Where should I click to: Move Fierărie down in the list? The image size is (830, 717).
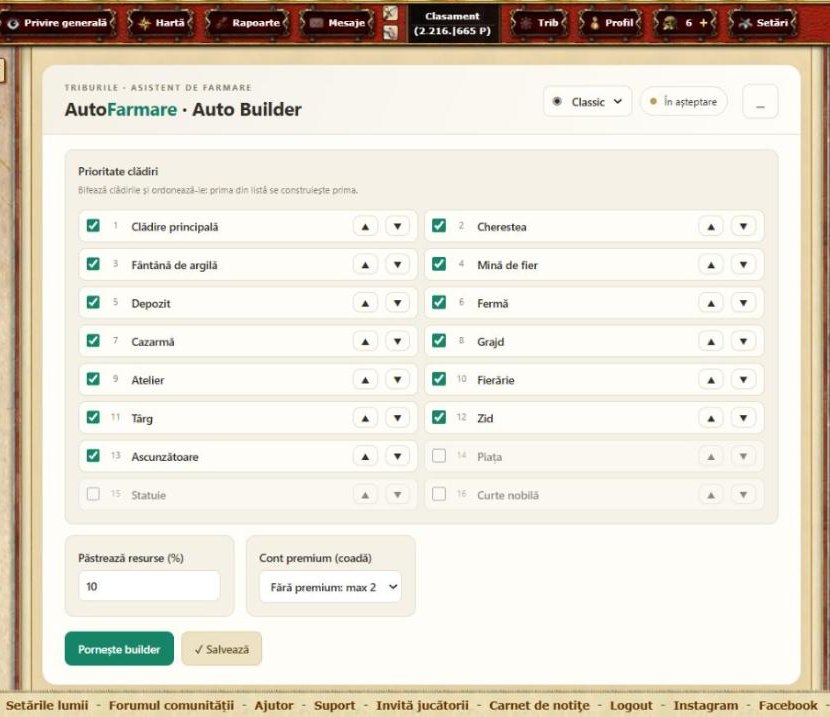point(744,379)
